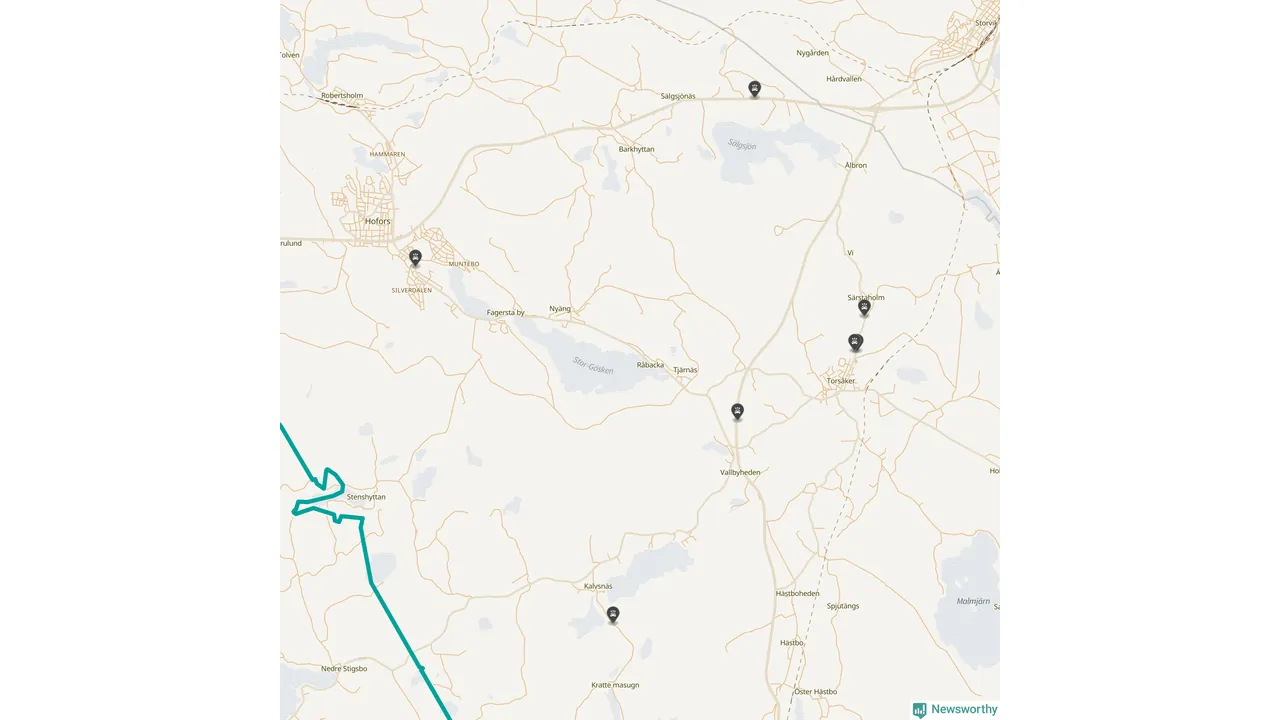
Task: Select the Barkhyttan place label
Action: click(x=636, y=149)
